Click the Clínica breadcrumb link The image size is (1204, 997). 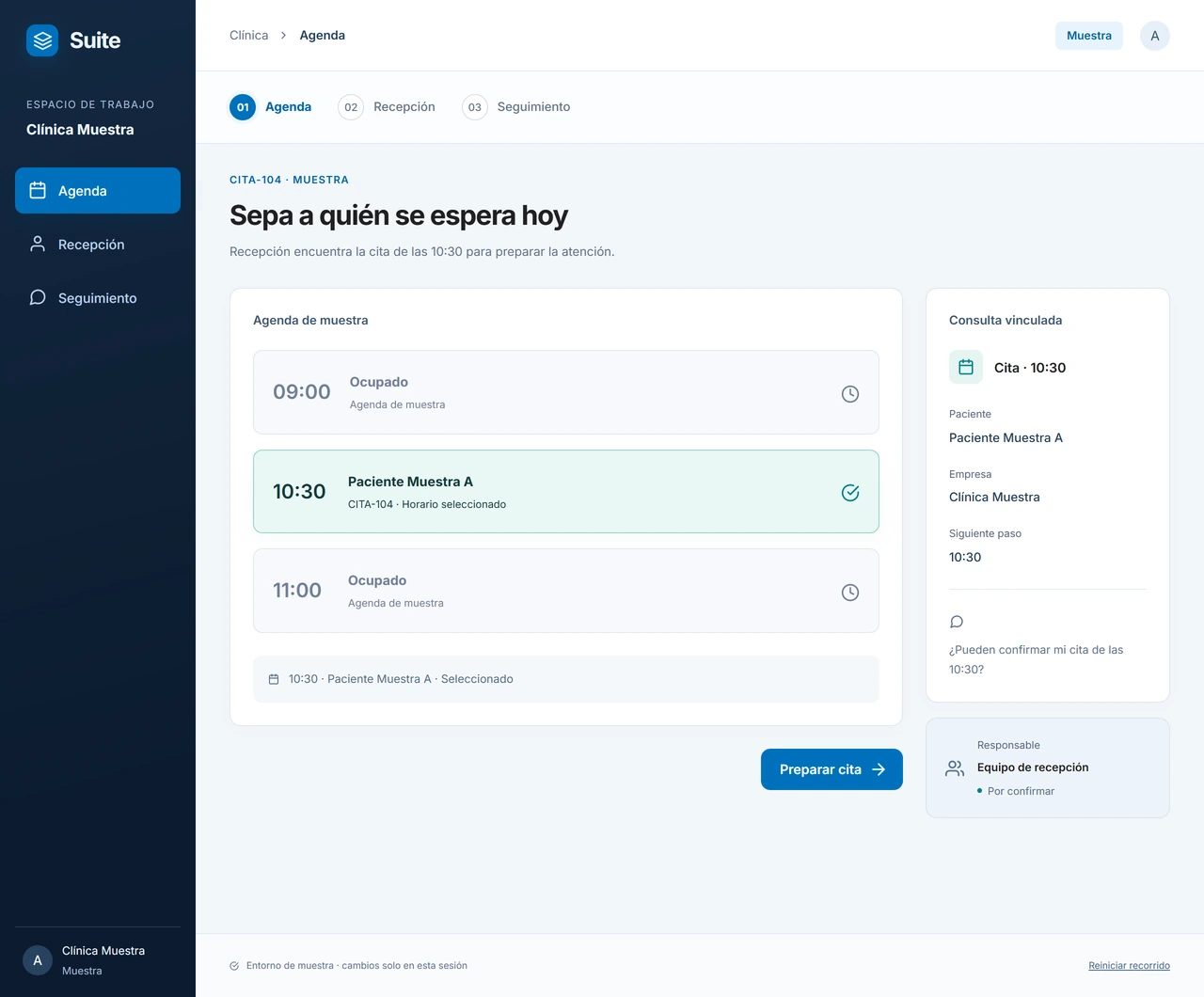click(x=249, y=36)
